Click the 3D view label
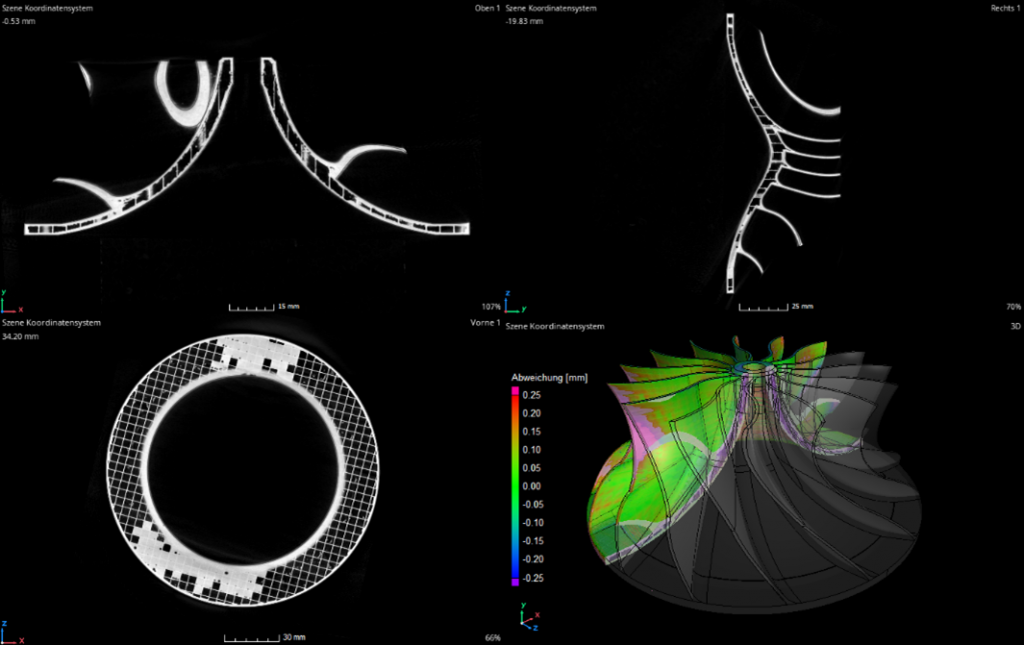1024x645 pixels. (x=1015, y=324)
